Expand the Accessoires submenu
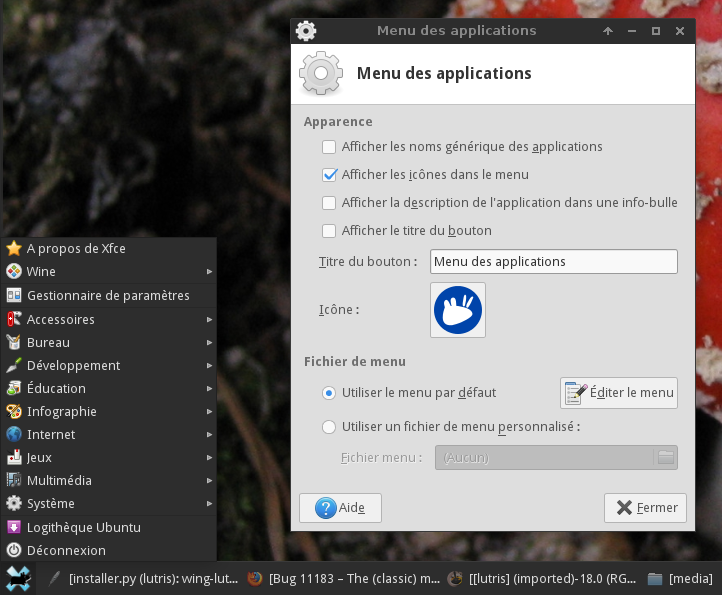The image size is (722, 595). (x=108, y=320)
